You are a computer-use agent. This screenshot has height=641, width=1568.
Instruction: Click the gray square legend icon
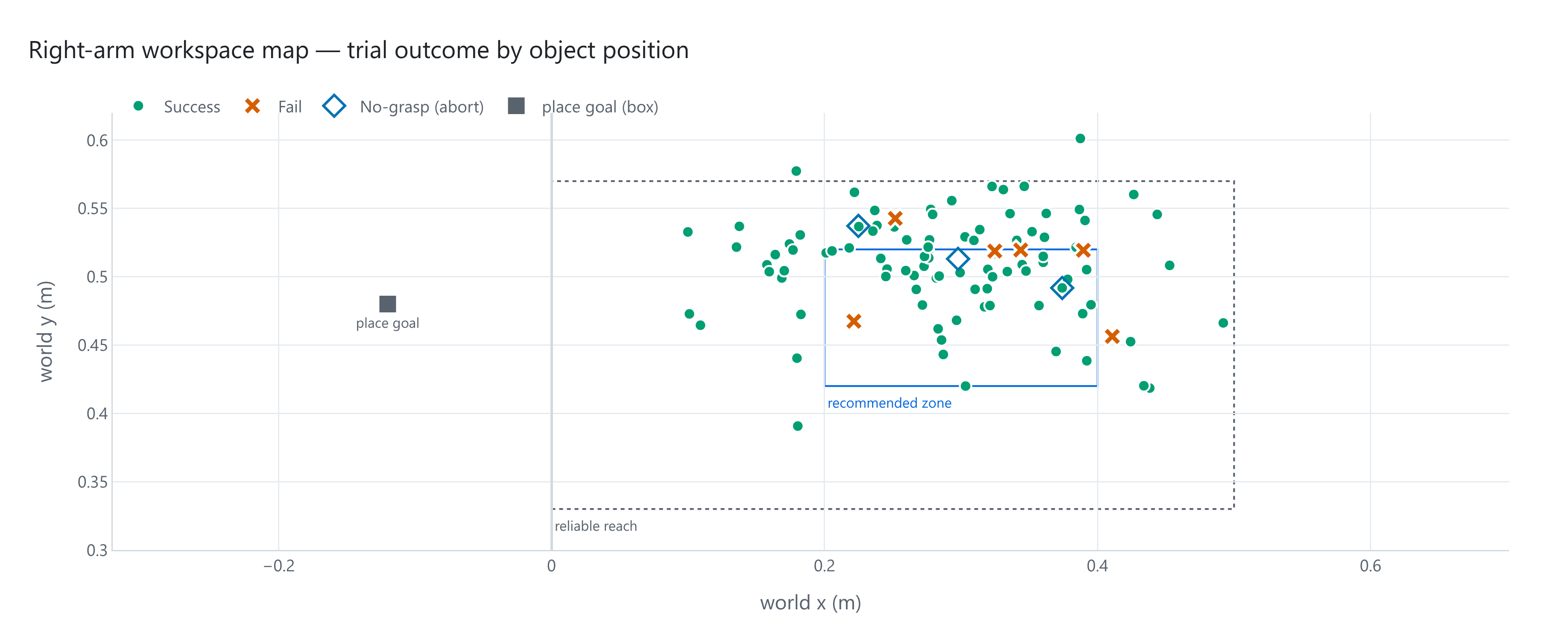coord(516,106)
